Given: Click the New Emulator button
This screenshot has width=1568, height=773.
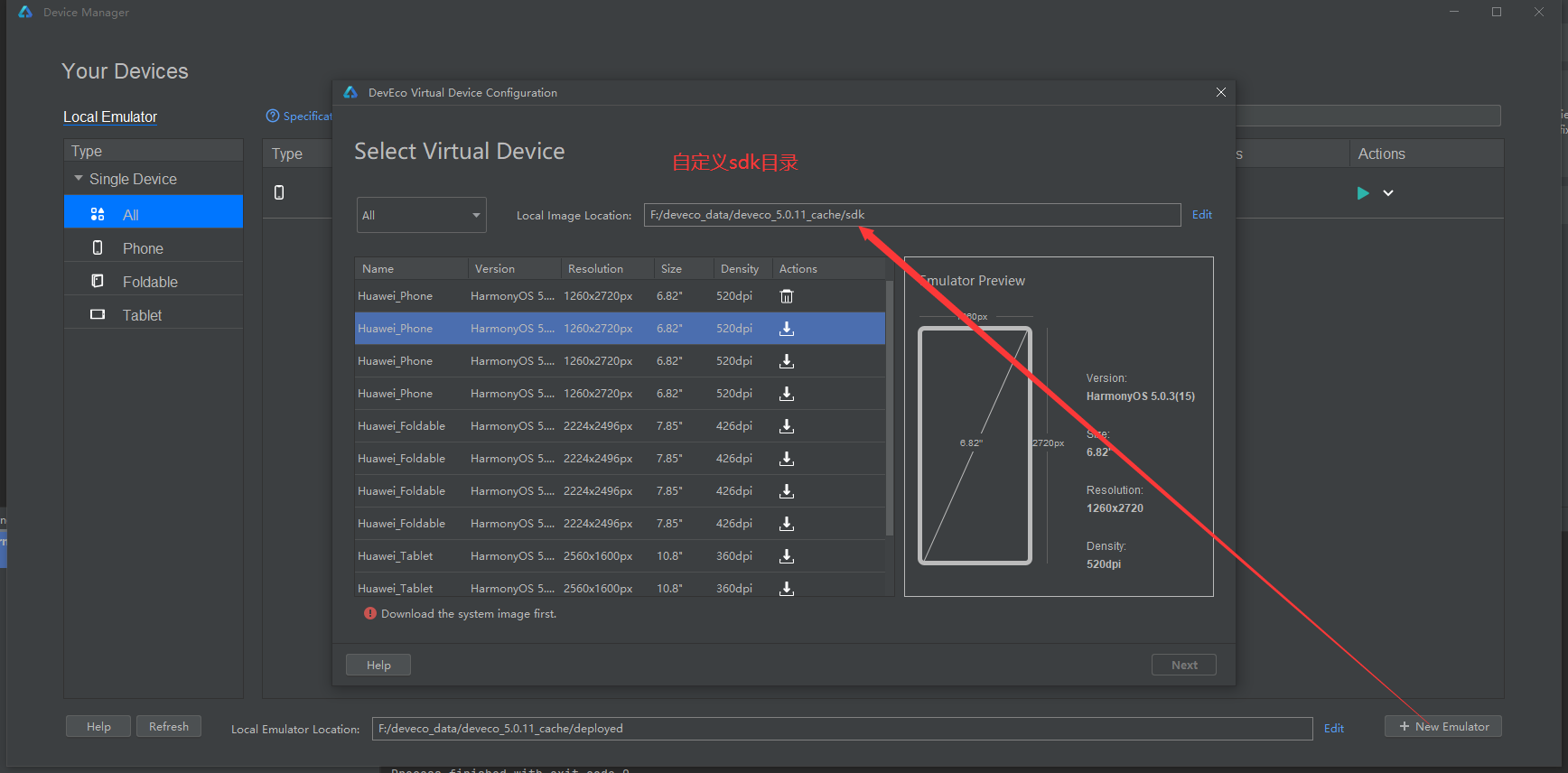Looking at the screenshot, I should 1443,726.
